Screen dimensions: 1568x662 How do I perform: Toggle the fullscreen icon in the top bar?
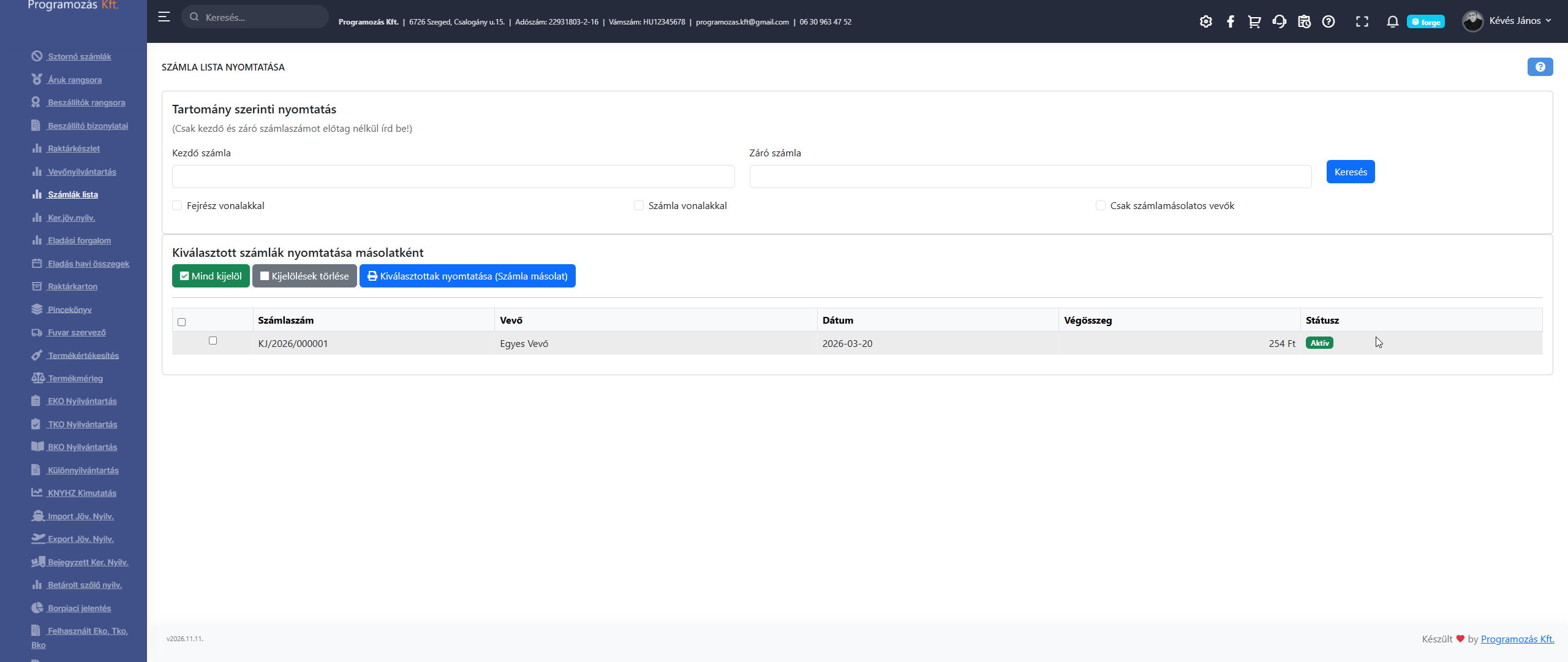[x=1362, y=21]
